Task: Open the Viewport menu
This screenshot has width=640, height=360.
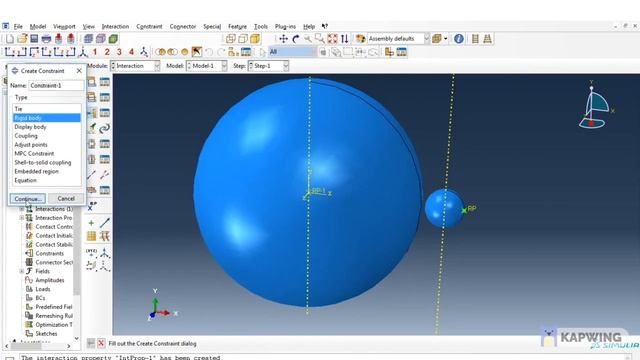Action: pyautogui.click(x=64, y=27)
